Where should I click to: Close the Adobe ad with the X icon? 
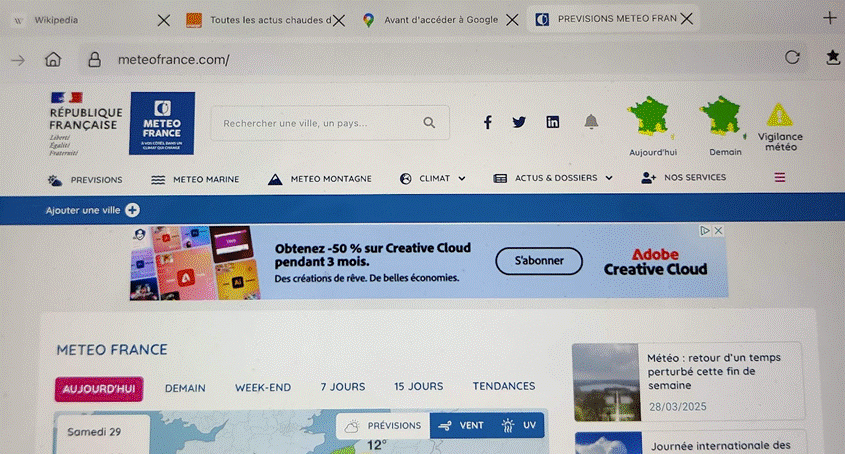tap(718, 231)
